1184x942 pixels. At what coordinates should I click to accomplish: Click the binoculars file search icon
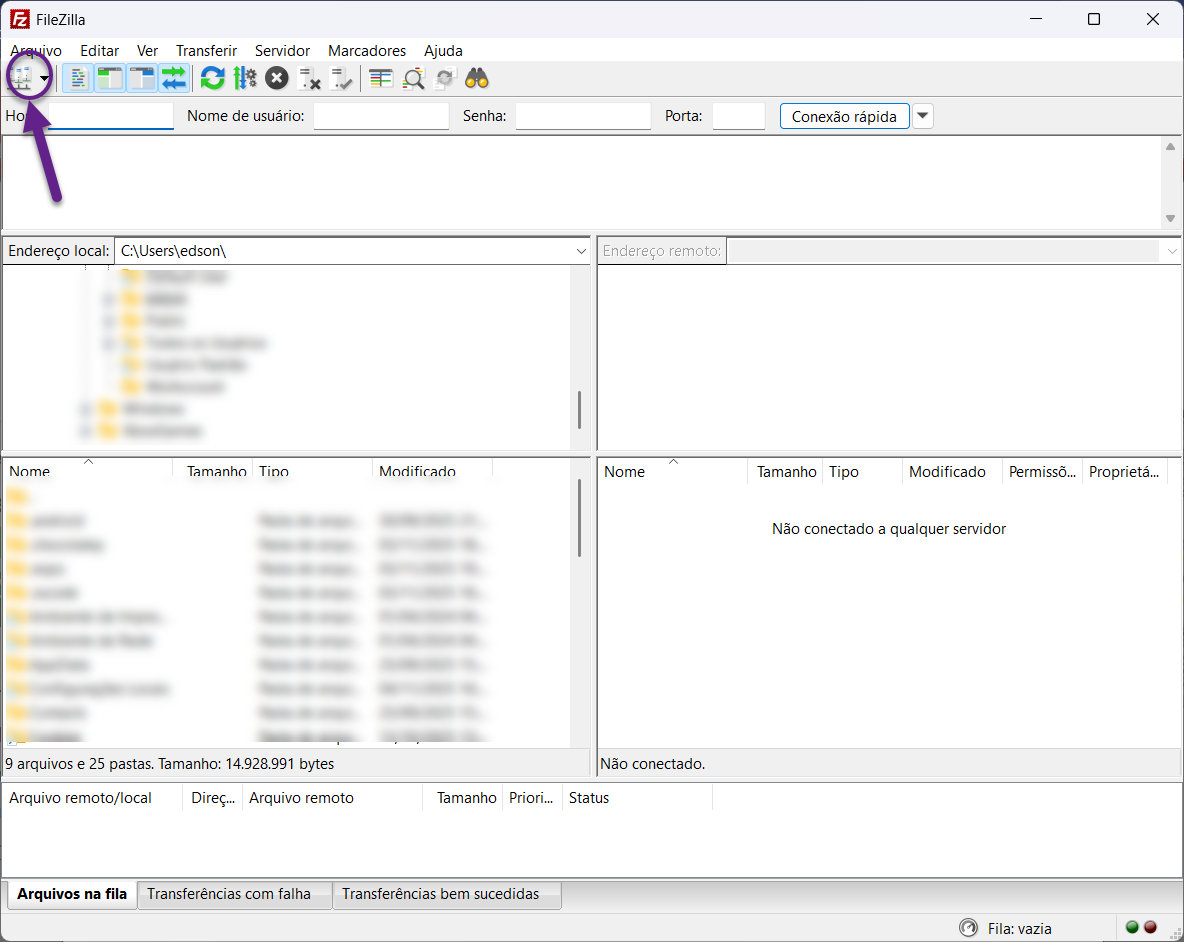pyautogui.click(x=476, y=78)
